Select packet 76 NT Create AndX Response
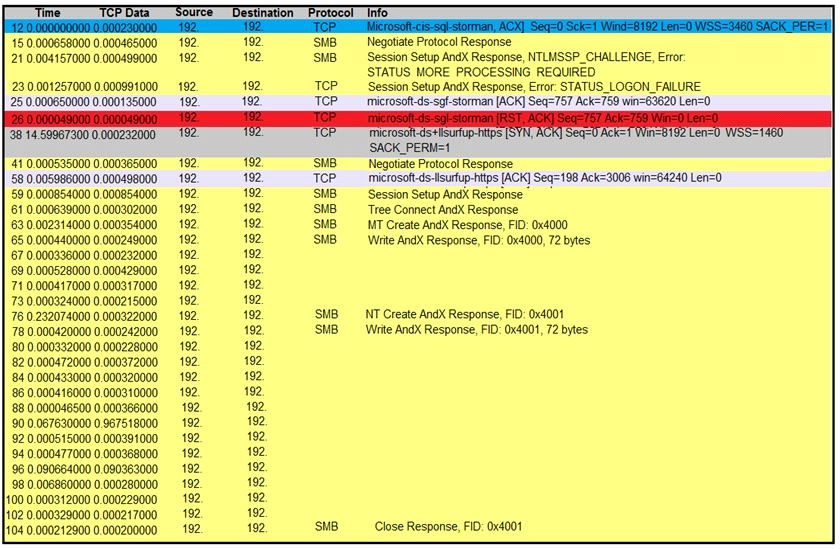 (x=418, y=315)
